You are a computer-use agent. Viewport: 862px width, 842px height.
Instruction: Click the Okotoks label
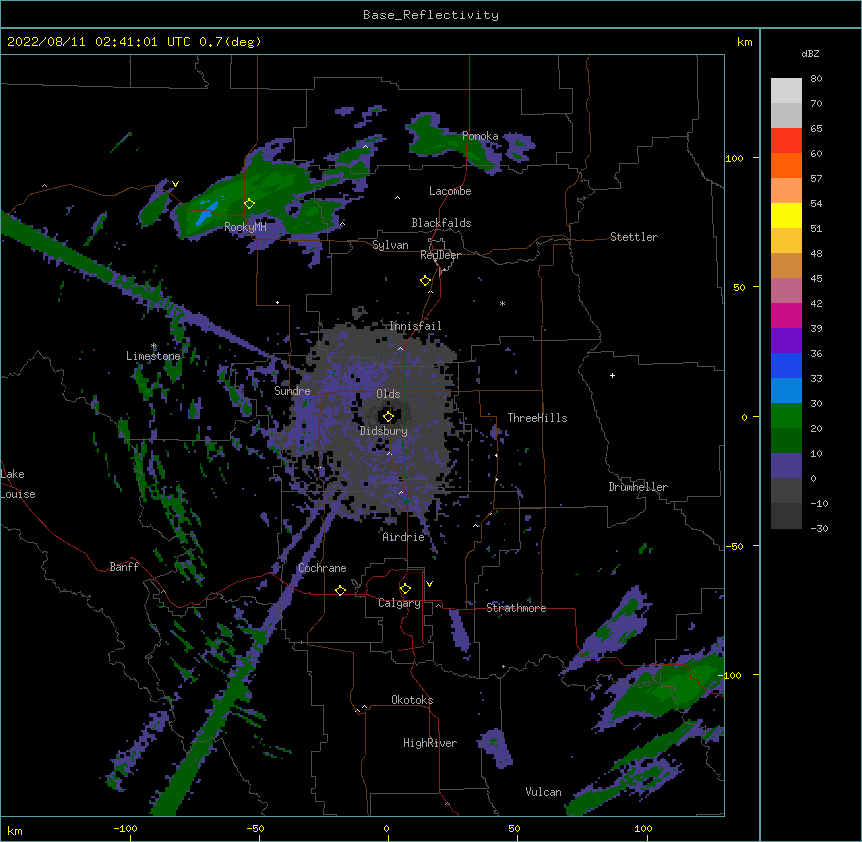(x=412, y=700)
